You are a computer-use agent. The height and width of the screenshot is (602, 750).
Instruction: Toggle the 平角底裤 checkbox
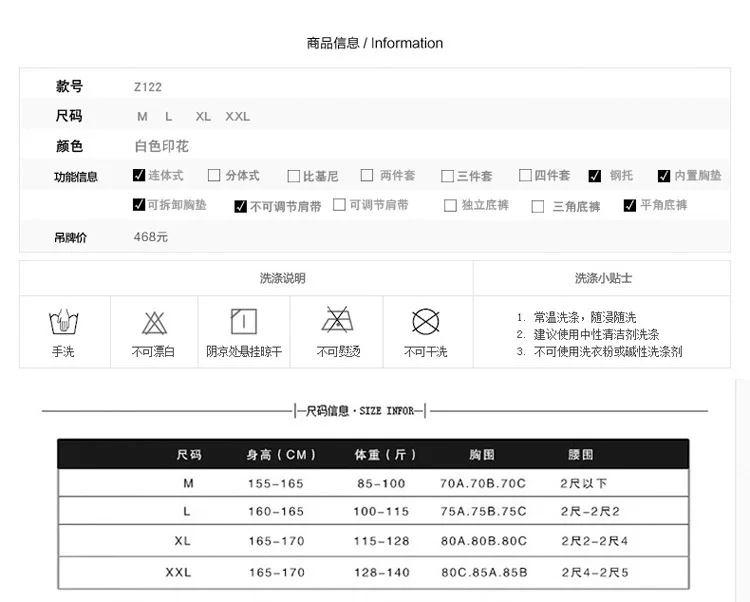[630, 206]
